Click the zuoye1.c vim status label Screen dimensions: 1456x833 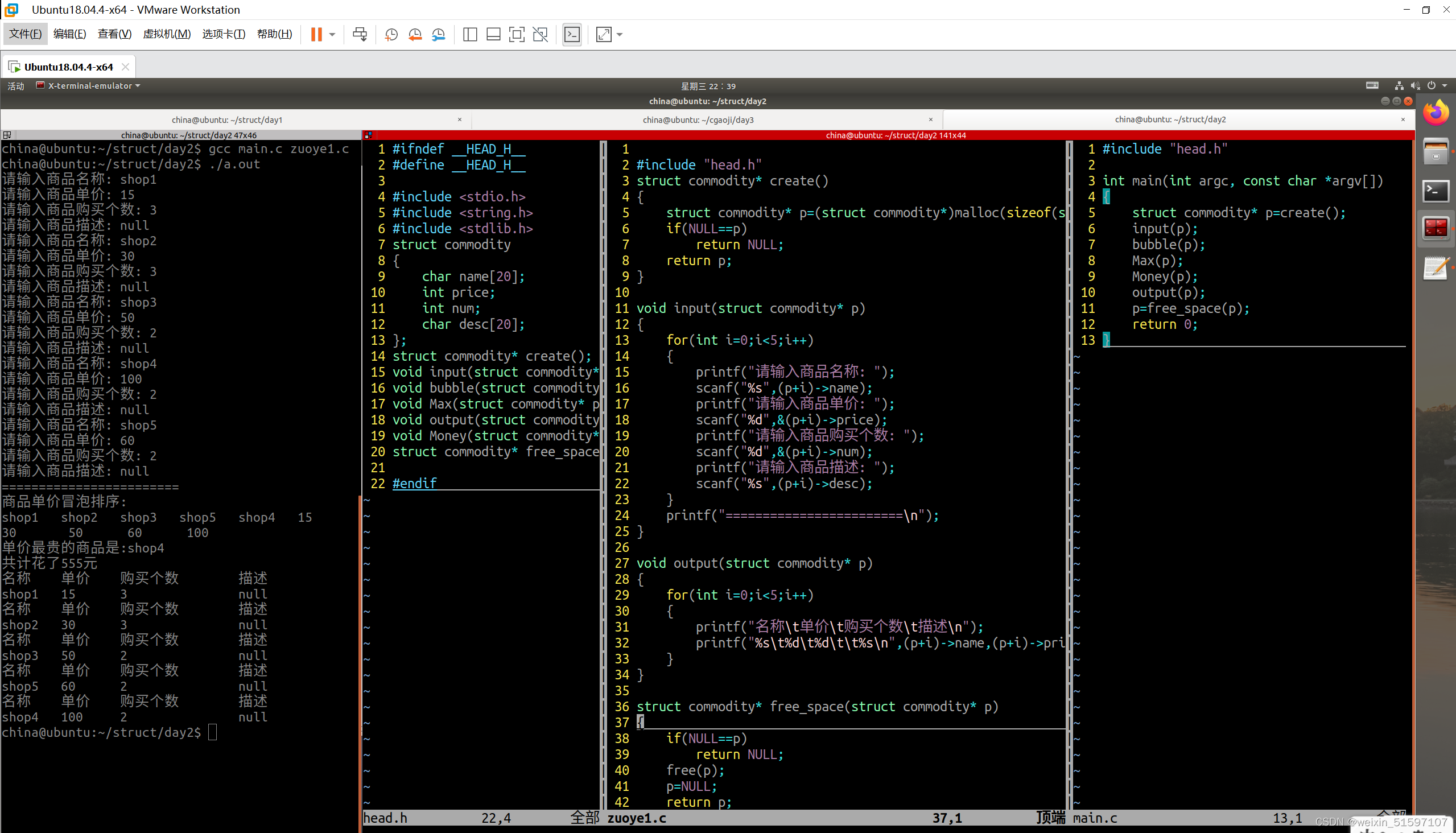coord(636,818)
